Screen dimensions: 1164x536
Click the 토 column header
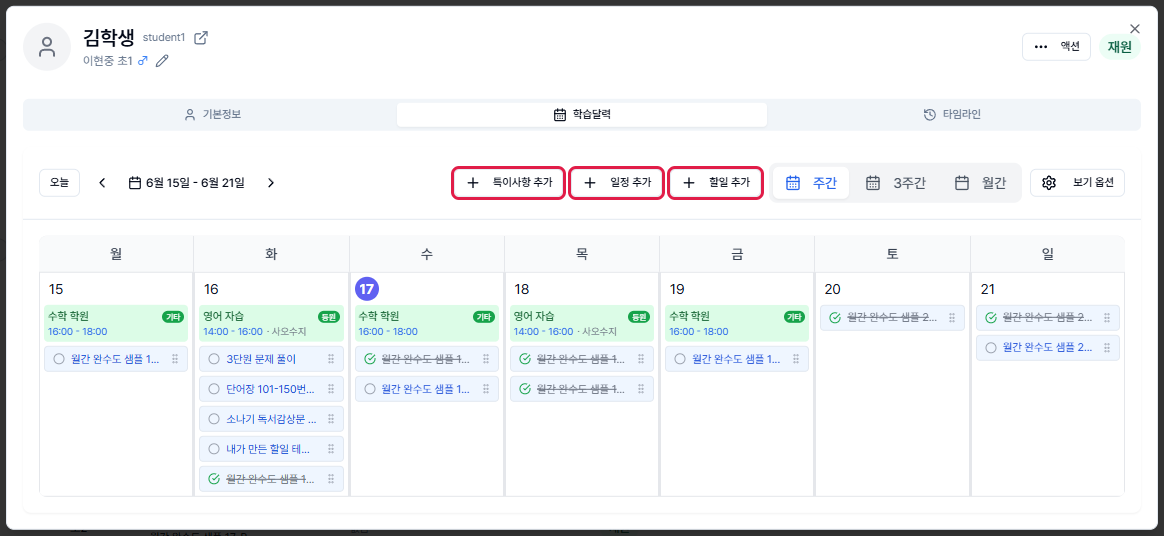(x=892, y=255)
